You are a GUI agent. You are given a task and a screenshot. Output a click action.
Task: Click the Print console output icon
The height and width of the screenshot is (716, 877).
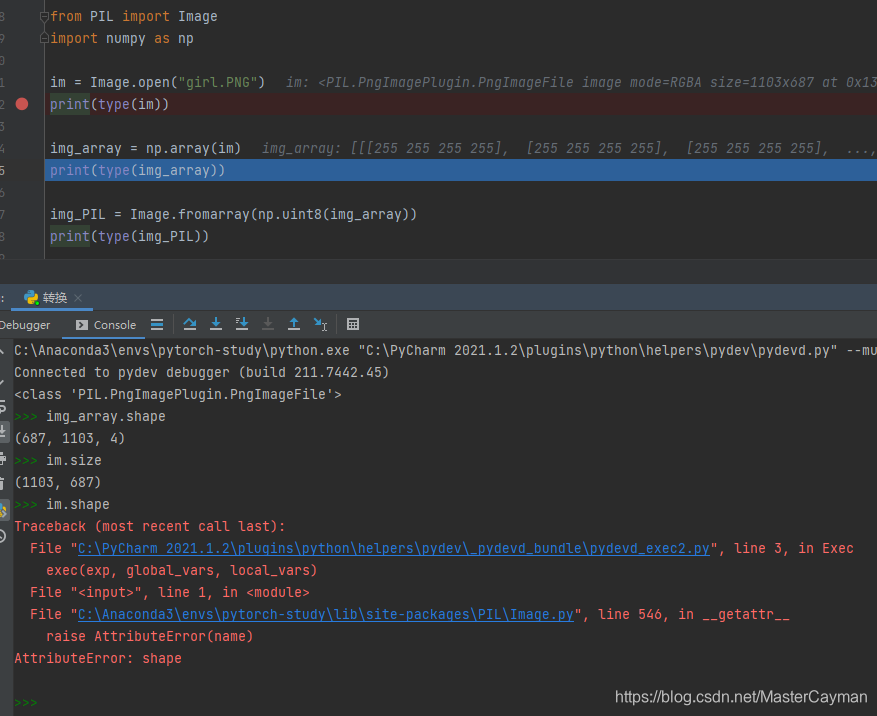[x=3, y=459]
